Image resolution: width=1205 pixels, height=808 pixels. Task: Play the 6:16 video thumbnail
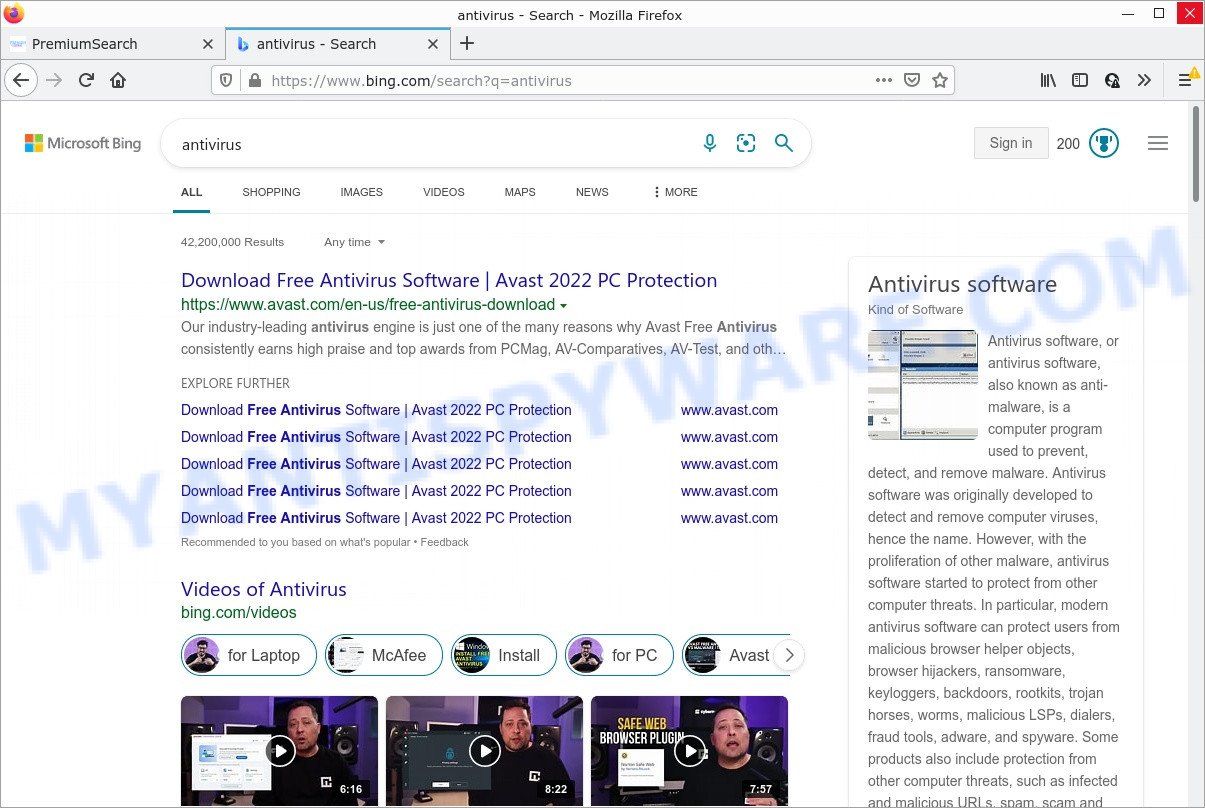click(x=280, y=751)
